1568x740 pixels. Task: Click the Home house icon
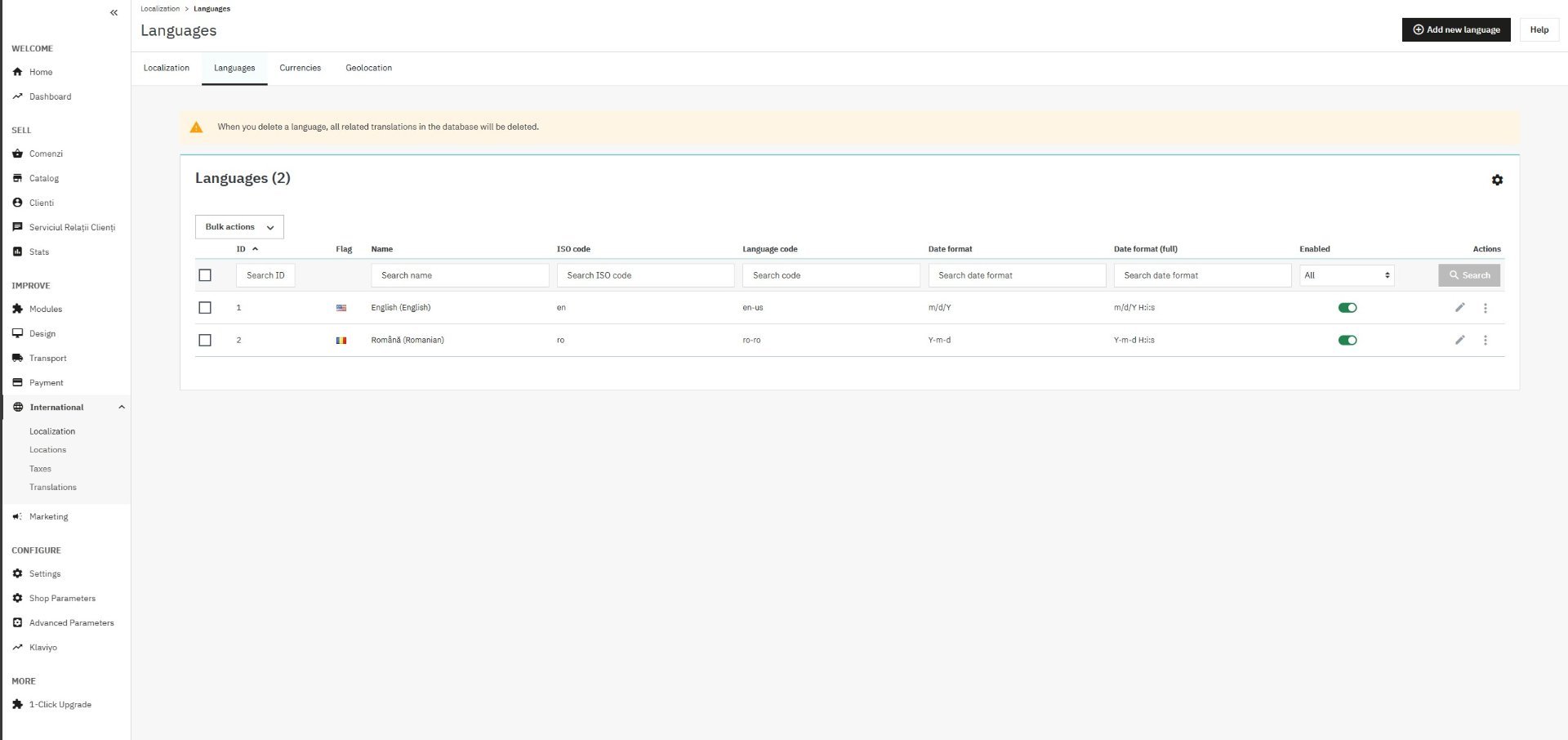(x=17, y=72)
